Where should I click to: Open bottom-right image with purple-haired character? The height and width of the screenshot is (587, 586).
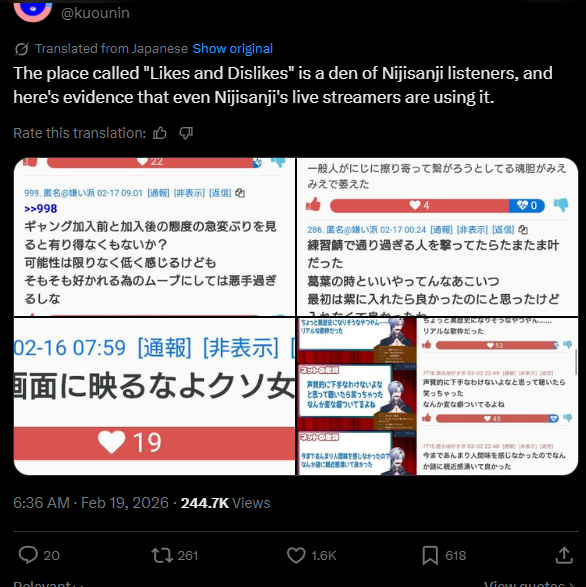[437, 396]
